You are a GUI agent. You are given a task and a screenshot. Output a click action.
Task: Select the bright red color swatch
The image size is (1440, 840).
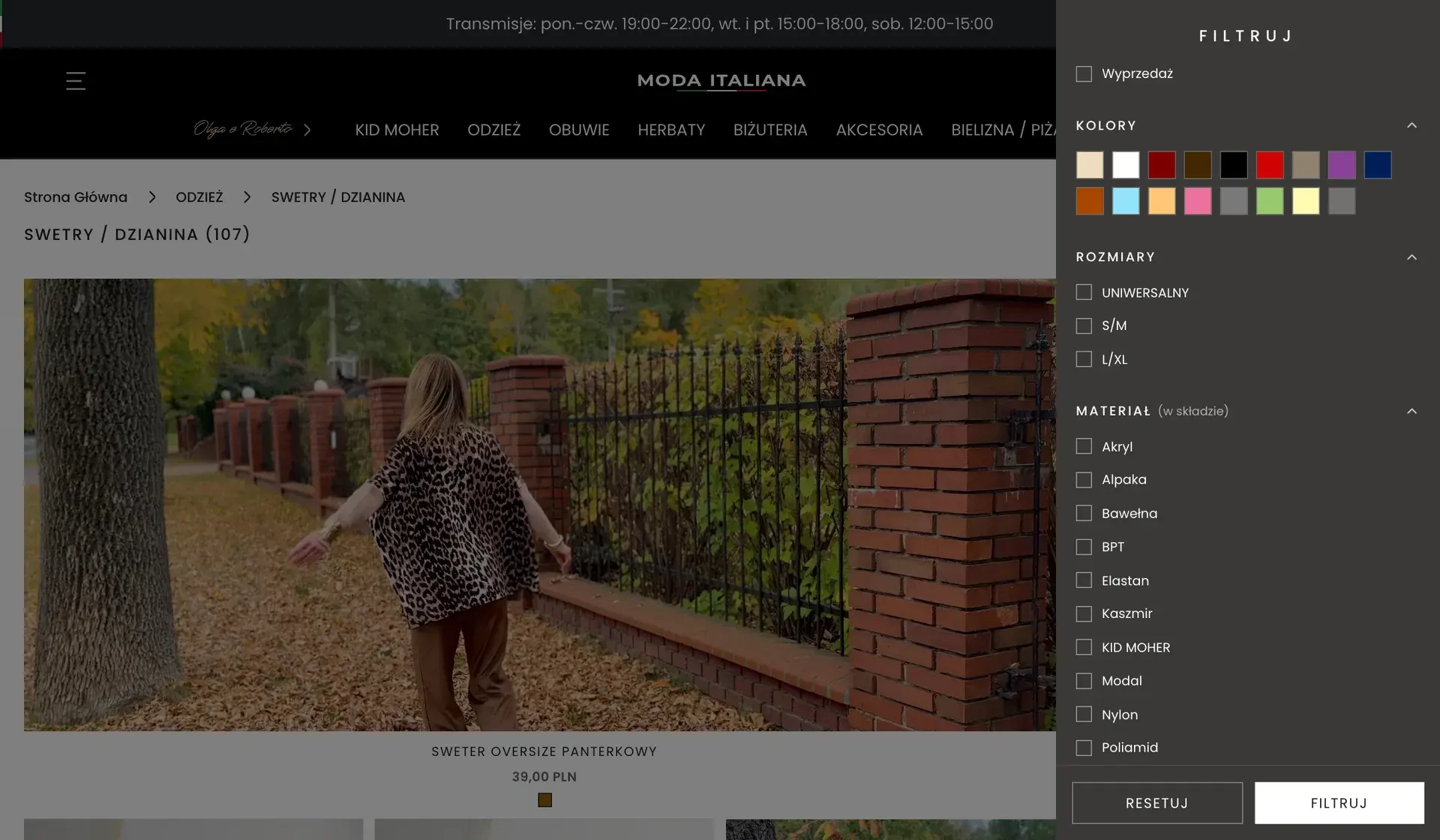[1270, 165]
